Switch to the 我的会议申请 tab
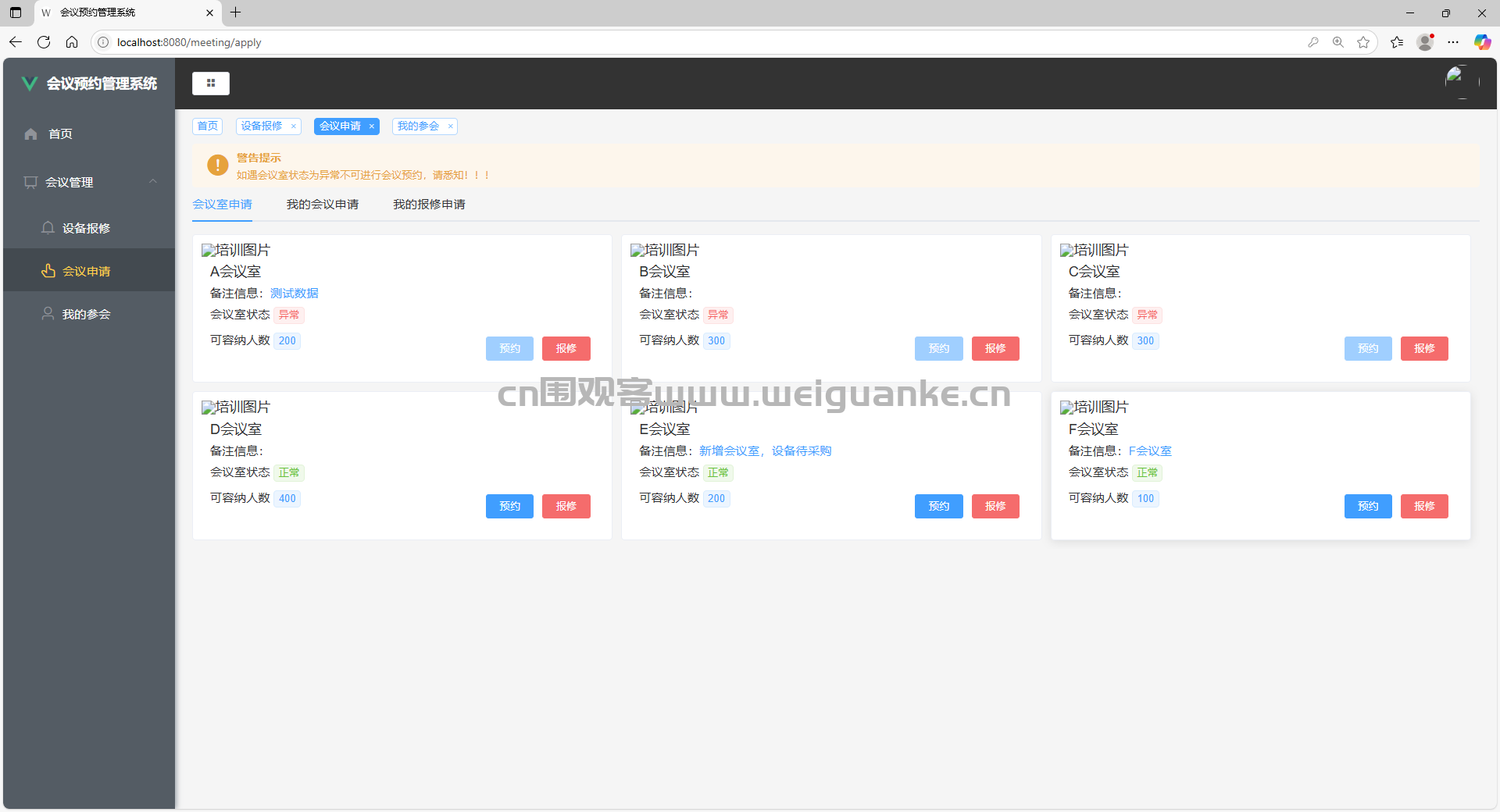This screenshot has height=812, width=1500. click(322, 204)
